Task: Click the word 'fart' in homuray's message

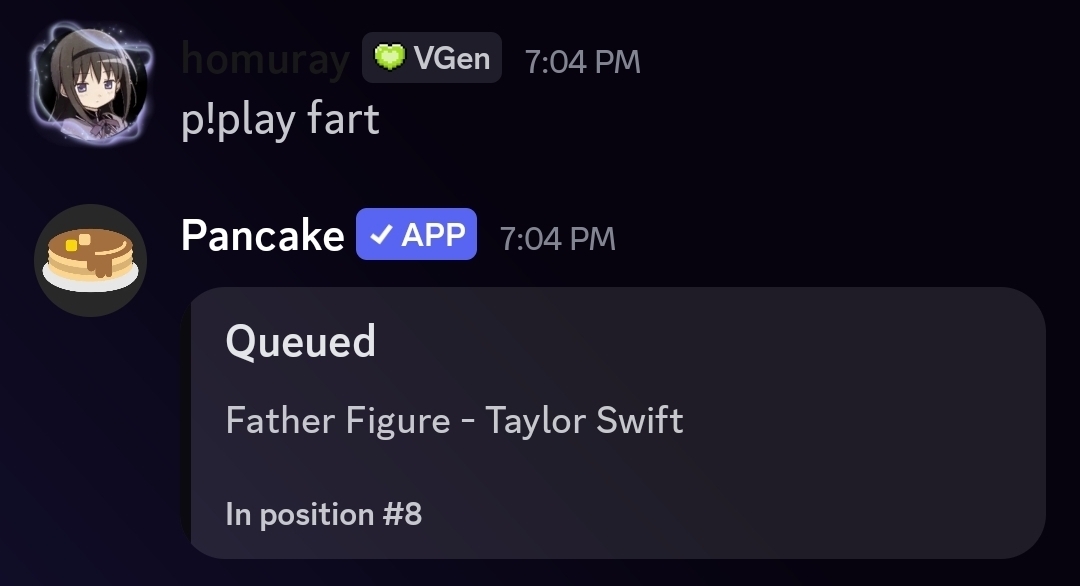Action: point(343,120)
